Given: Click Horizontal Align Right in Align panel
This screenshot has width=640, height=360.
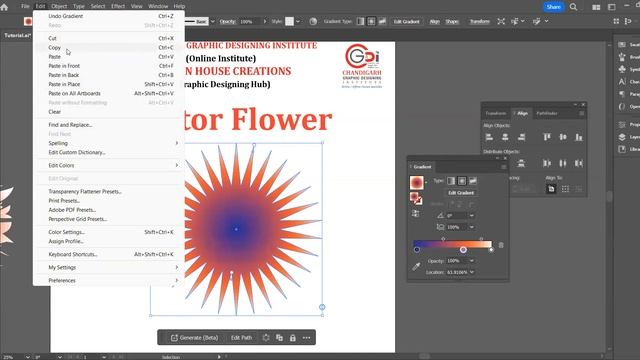Looking at the screenshot, I should coord(521,137).
